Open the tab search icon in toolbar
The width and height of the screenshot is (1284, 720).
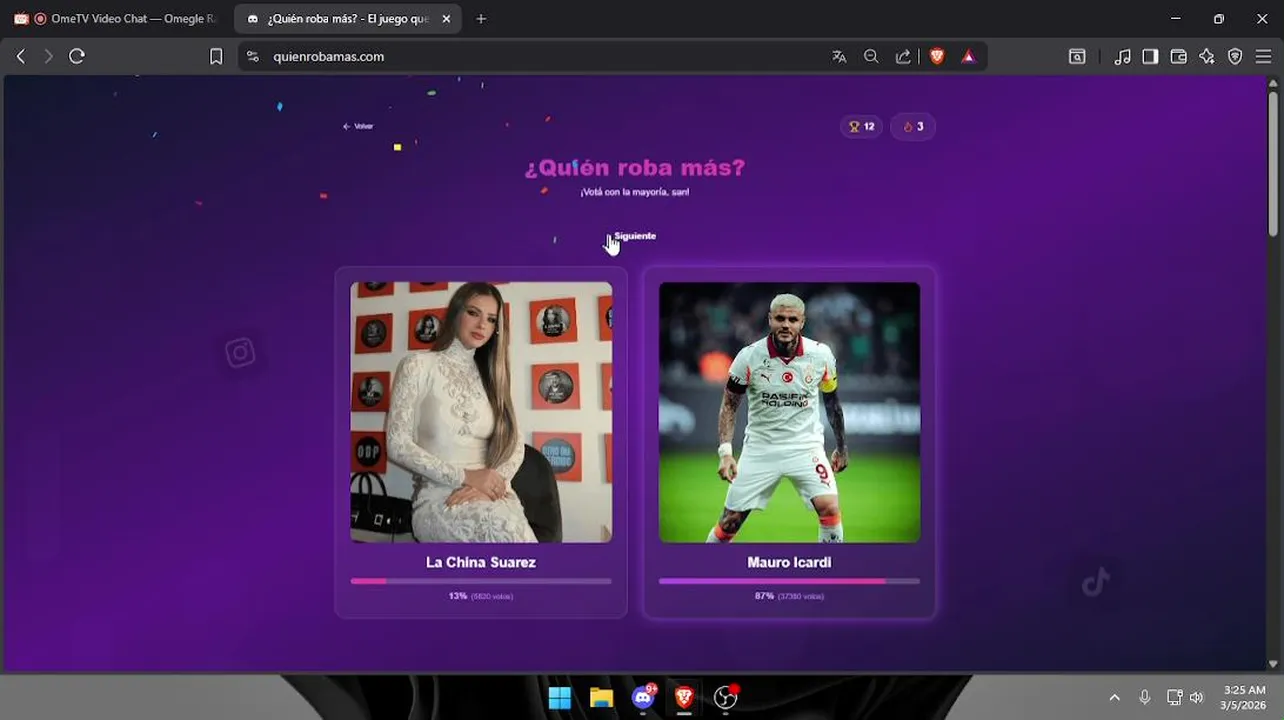tap(1077, 57)
